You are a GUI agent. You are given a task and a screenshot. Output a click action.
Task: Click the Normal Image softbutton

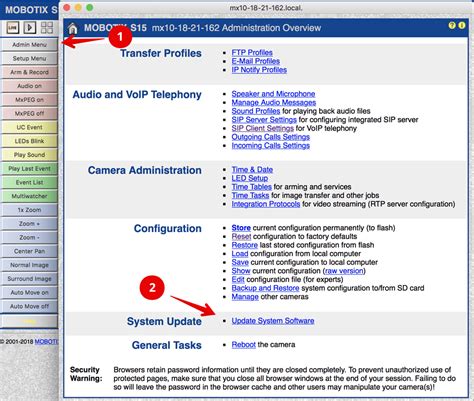coord(29,265)
